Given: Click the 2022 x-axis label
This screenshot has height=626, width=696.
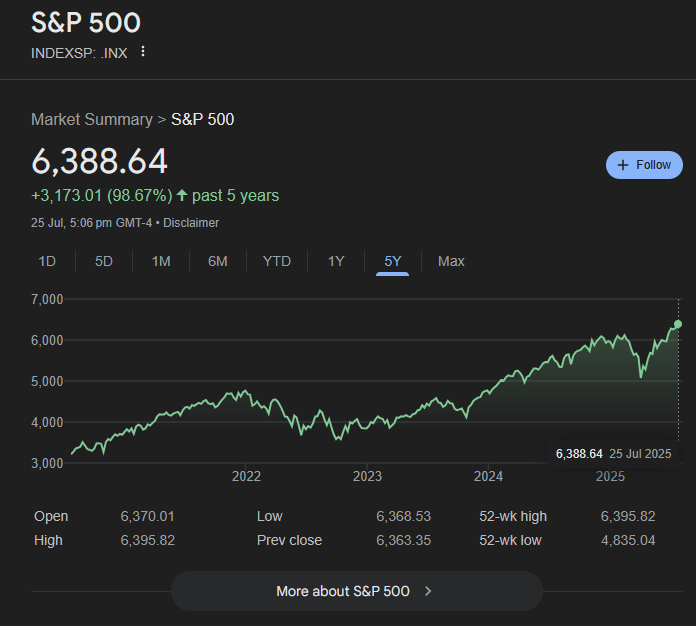Looking at the screenshot, I should tap(246, 476).
